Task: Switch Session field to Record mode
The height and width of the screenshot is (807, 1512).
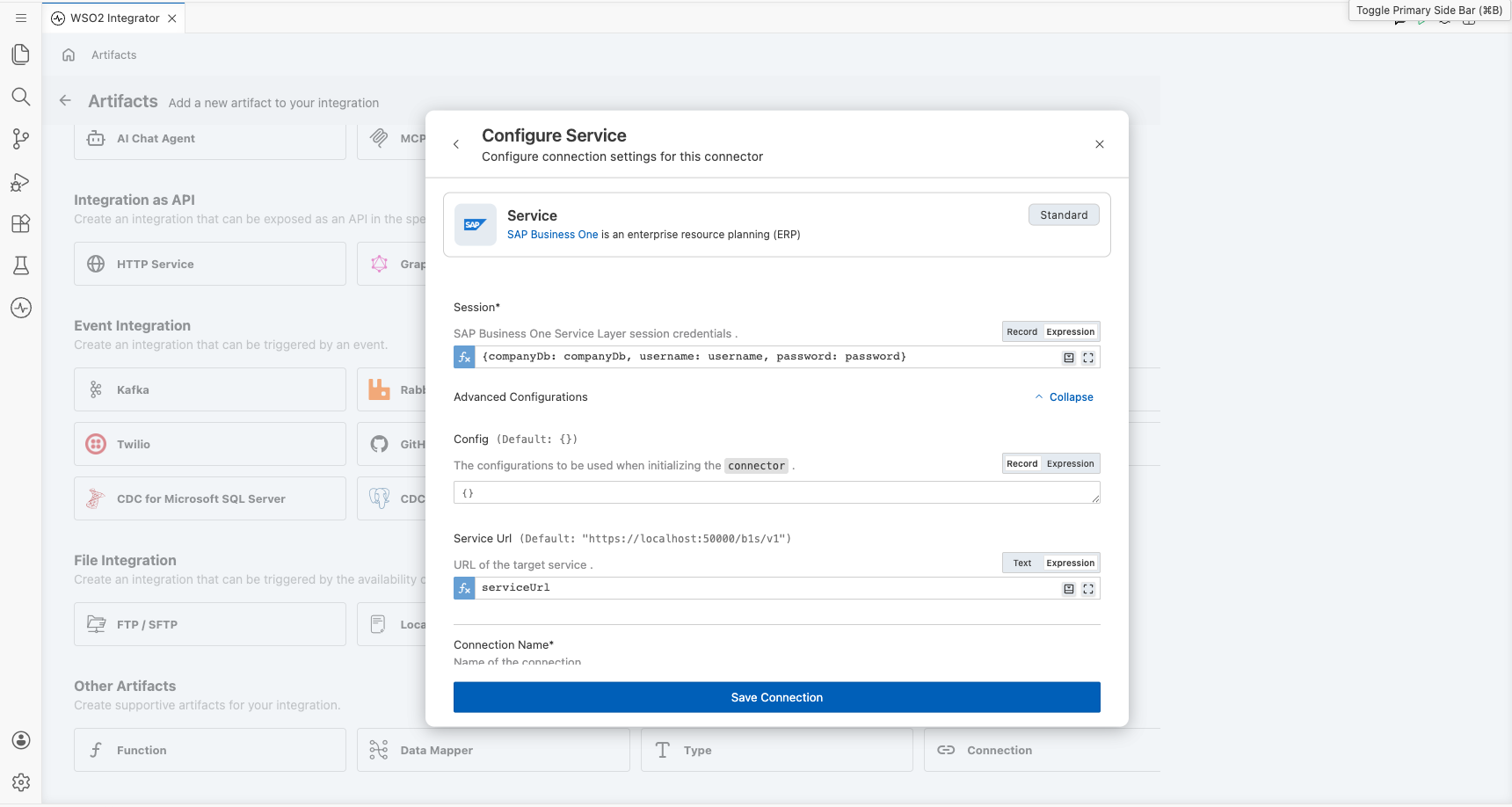Action: click(1022, 331)
